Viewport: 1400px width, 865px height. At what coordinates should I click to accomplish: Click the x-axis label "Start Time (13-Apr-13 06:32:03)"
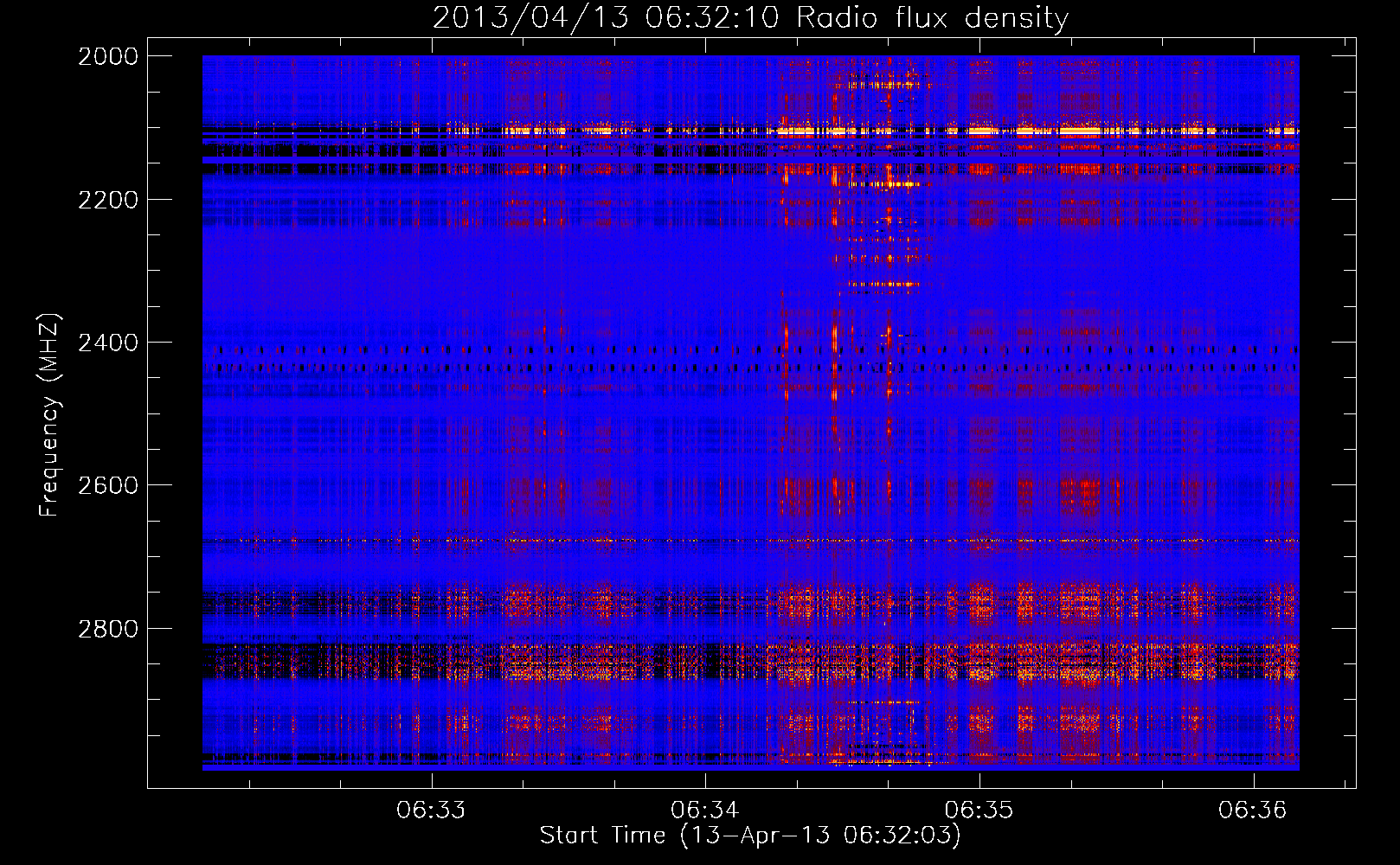pos(750,836)
